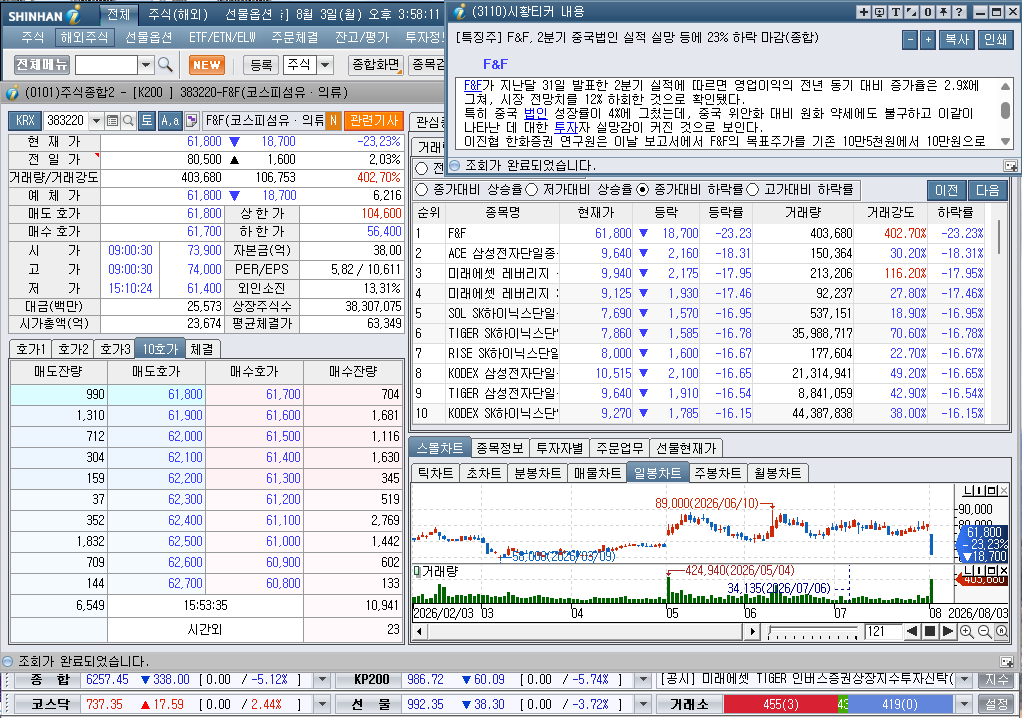Open the 선물옵션 menu tab
Screen dimensions: 1022x718
(149, 38)
